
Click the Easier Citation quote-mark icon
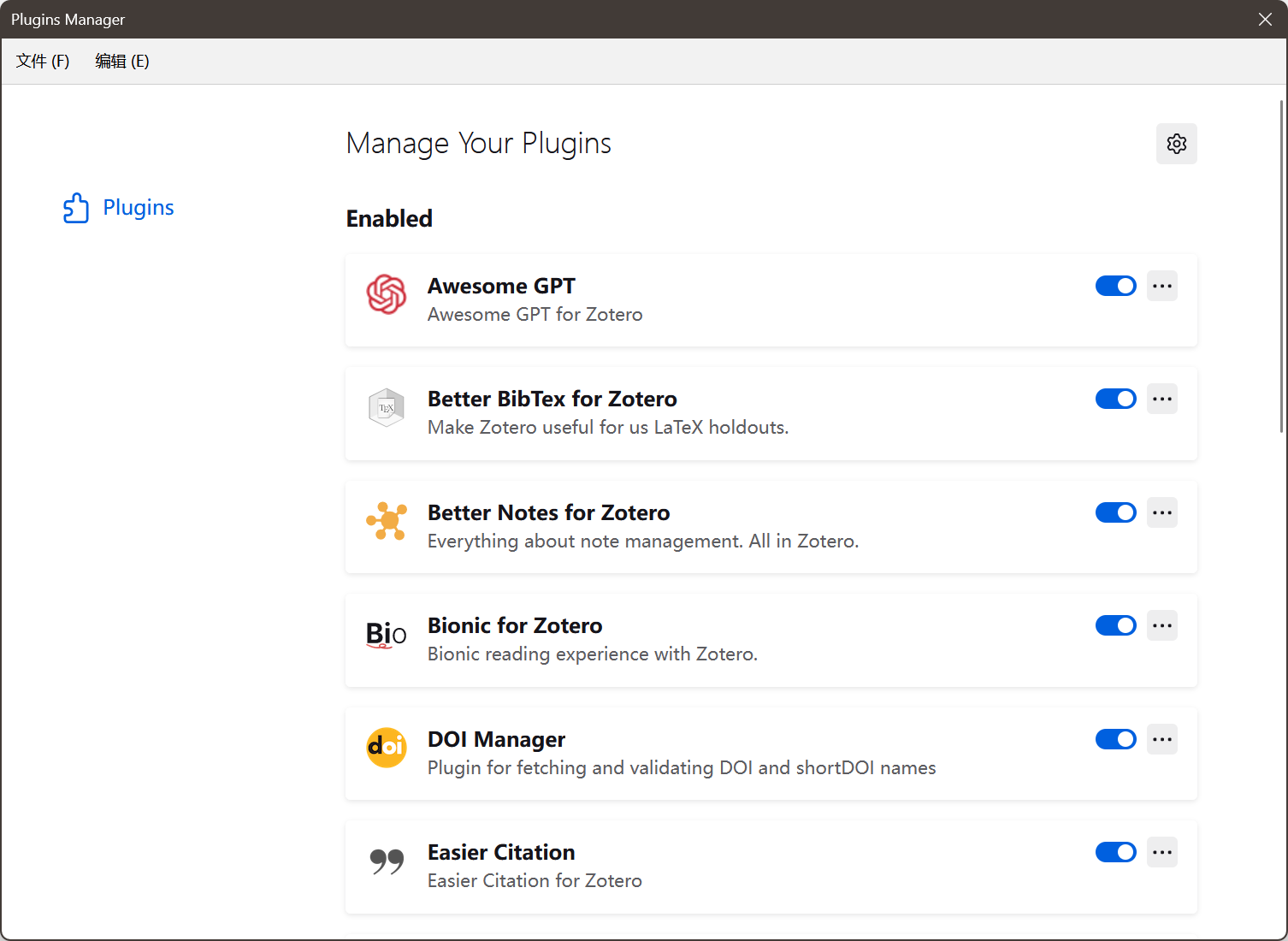click(x=387, y=861)
